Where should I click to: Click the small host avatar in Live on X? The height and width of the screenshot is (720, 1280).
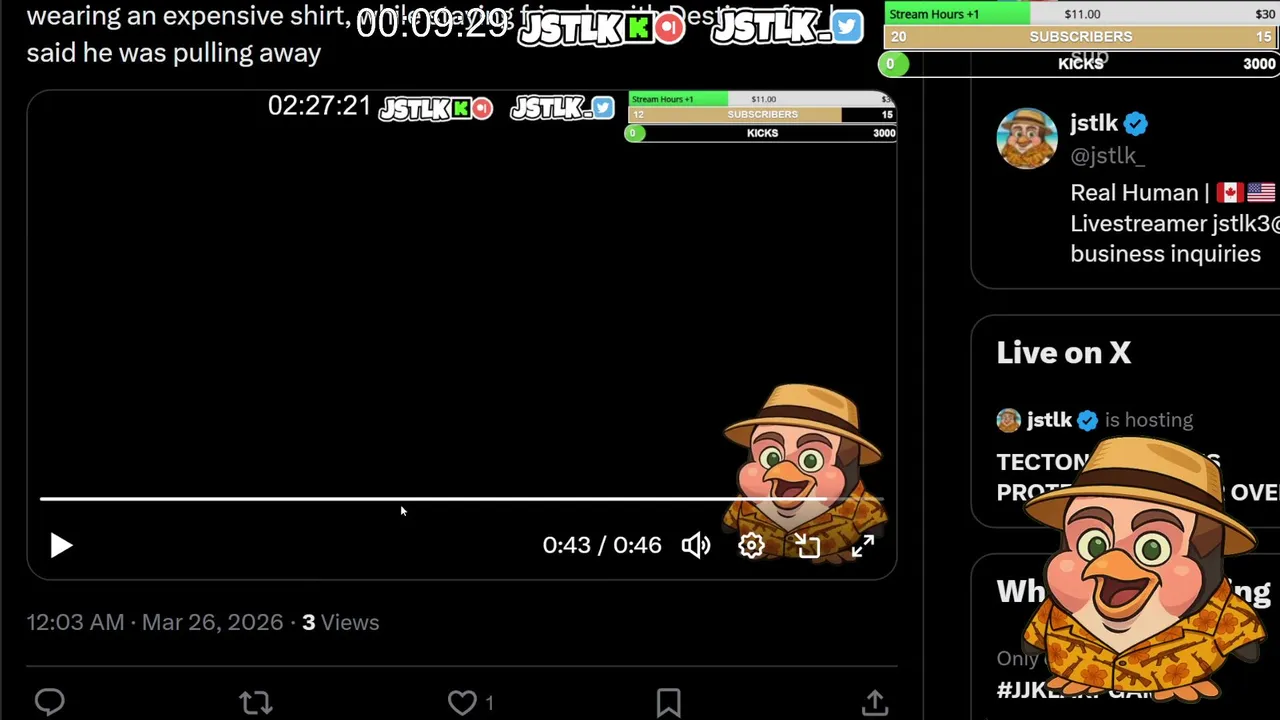tap(1008, 420)
